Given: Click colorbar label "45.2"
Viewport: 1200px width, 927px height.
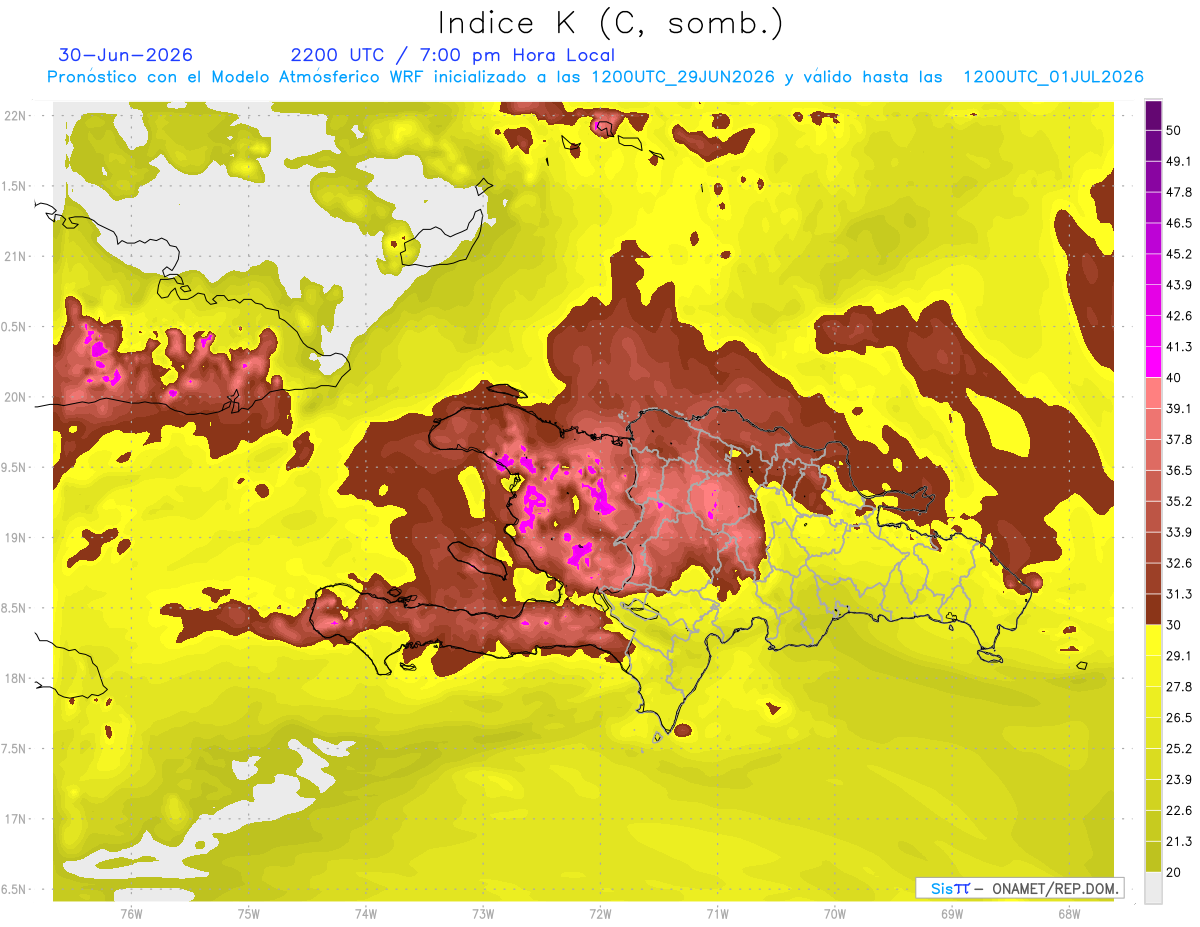Looking at the screenshot, I should click(x=1179, y=254).
